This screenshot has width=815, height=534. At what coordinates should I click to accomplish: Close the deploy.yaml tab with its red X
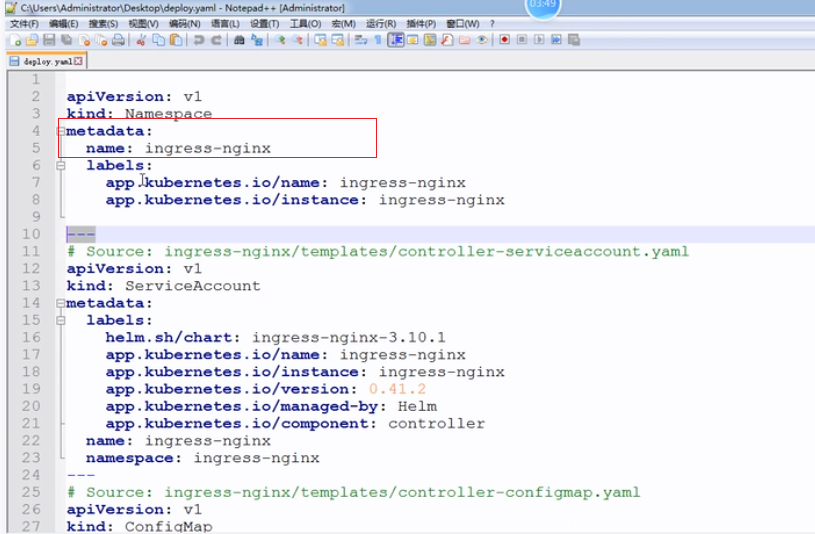(x=78, y=61)
